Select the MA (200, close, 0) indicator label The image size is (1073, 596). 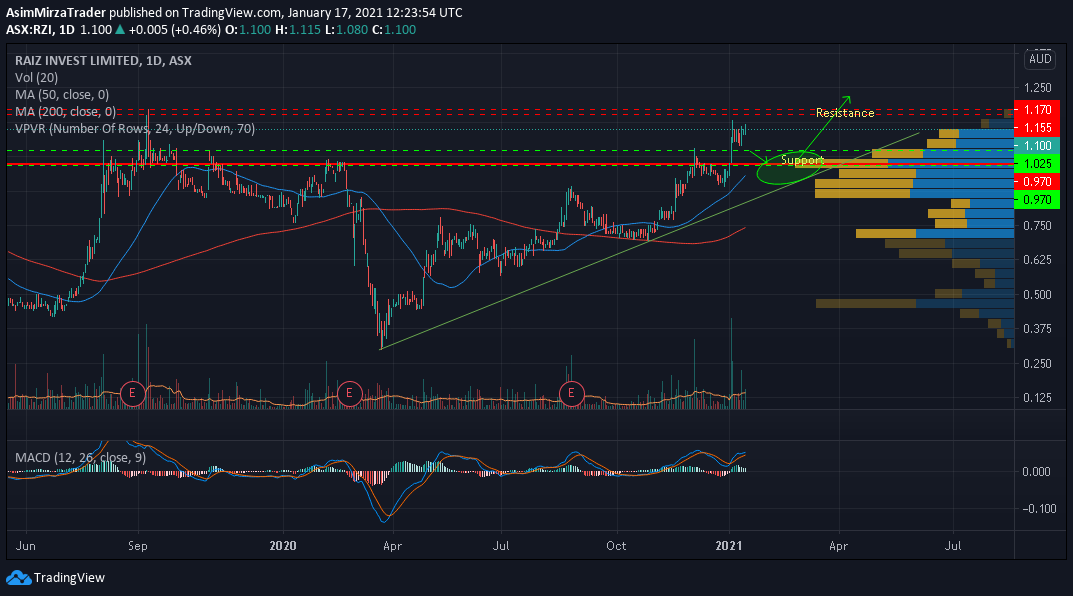click(x=65, y=112)
